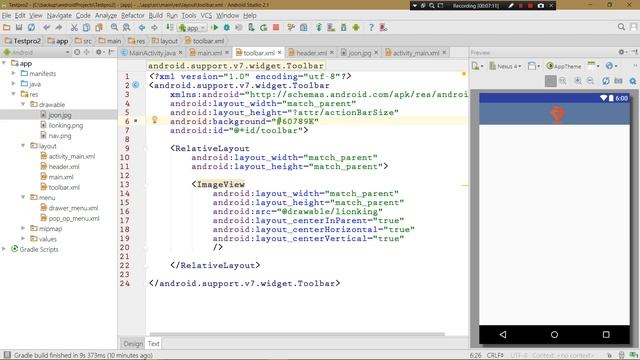640x360 pixels.
Task: Start debugging with the bug icon
Action: point(227,28)
